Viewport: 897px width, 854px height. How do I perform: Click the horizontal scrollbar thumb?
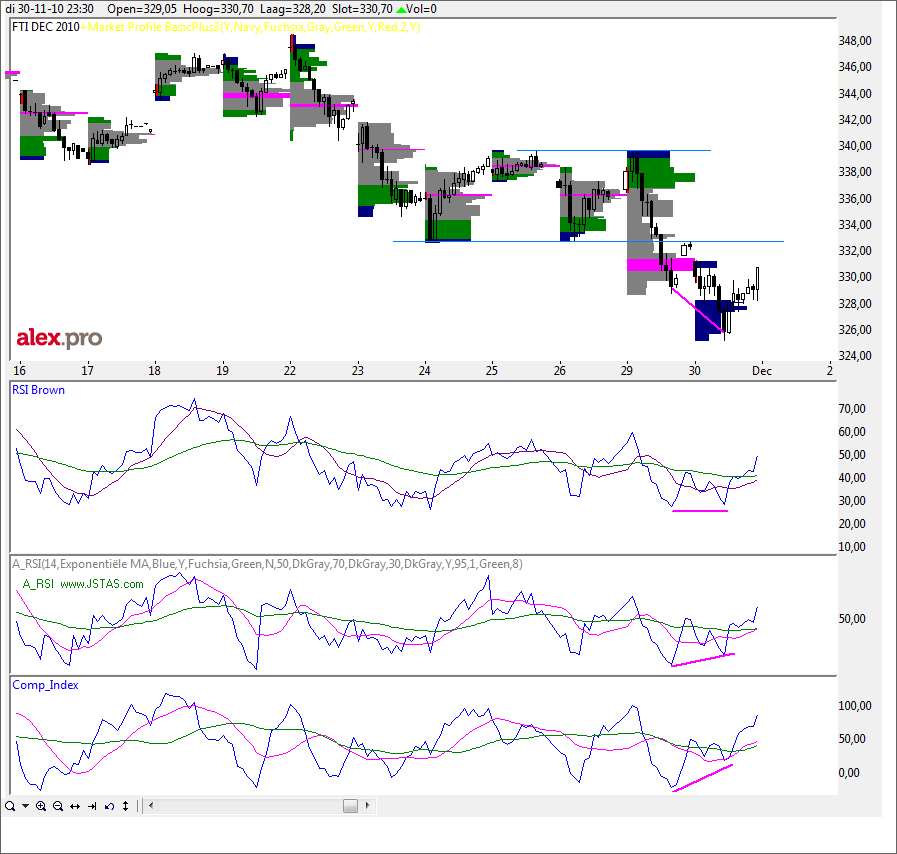tap(350, 806)
